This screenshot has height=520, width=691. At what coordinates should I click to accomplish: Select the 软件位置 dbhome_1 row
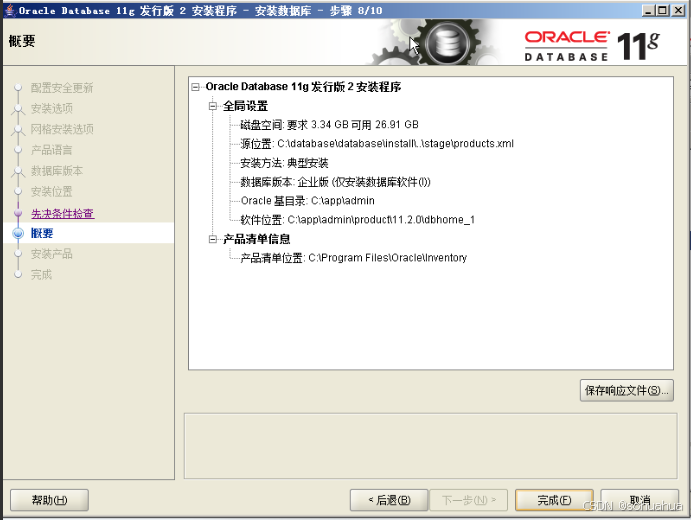coord(357,220)
